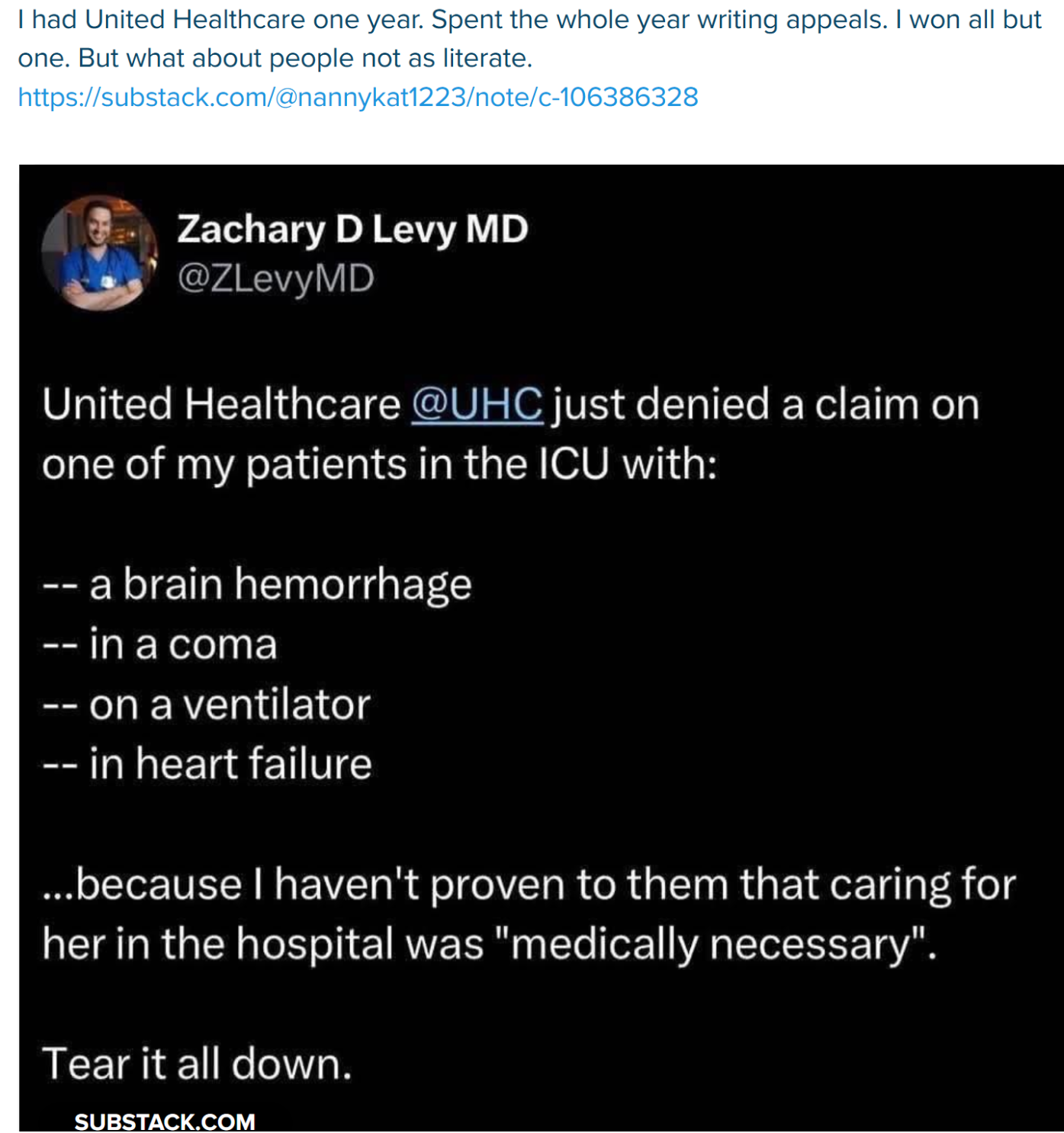Click the phrase "just denied a claim on"
Image resolution: width=1064 pixels, height=1133 pixels.
(766, 404)
